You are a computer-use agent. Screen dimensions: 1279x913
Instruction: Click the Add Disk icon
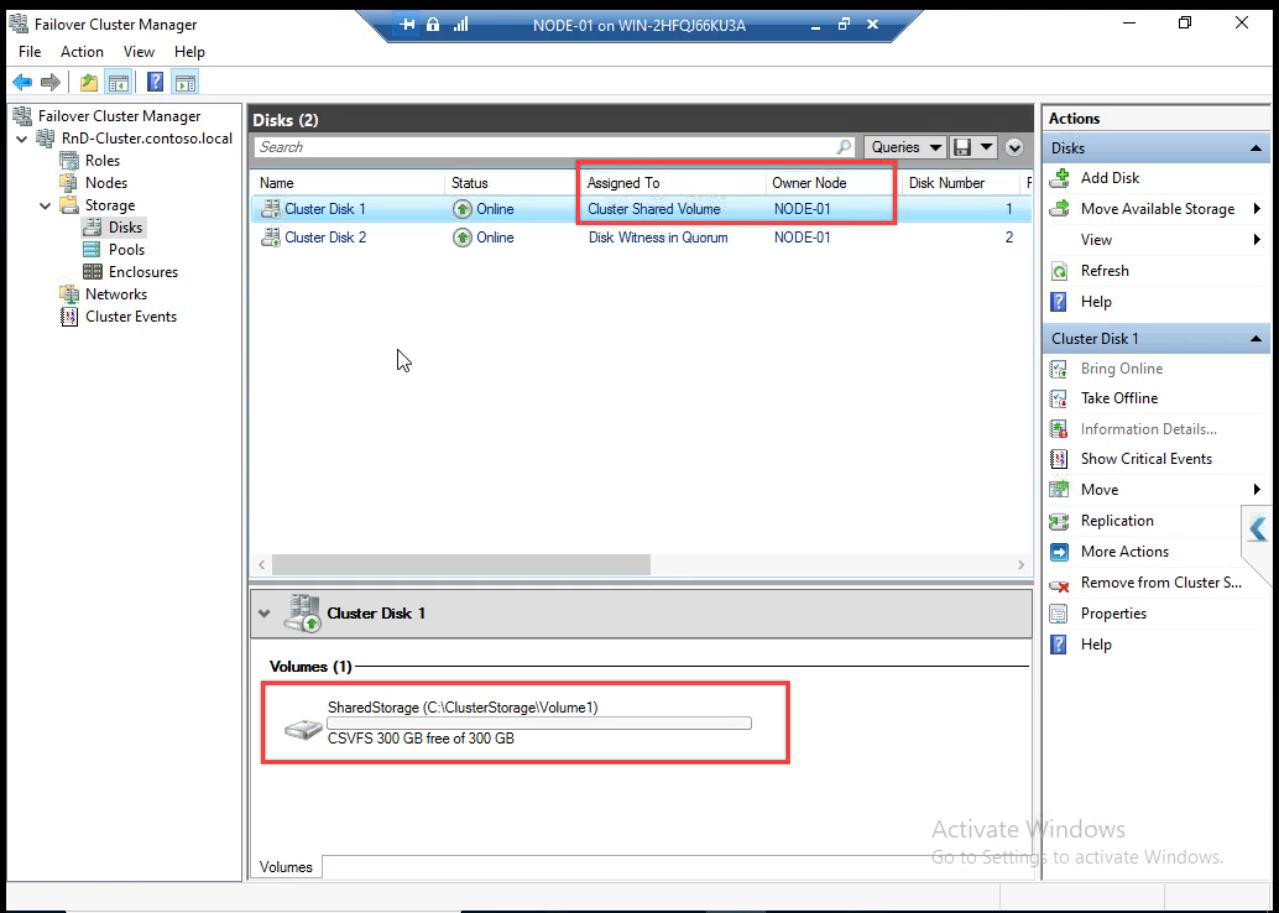1059,178
